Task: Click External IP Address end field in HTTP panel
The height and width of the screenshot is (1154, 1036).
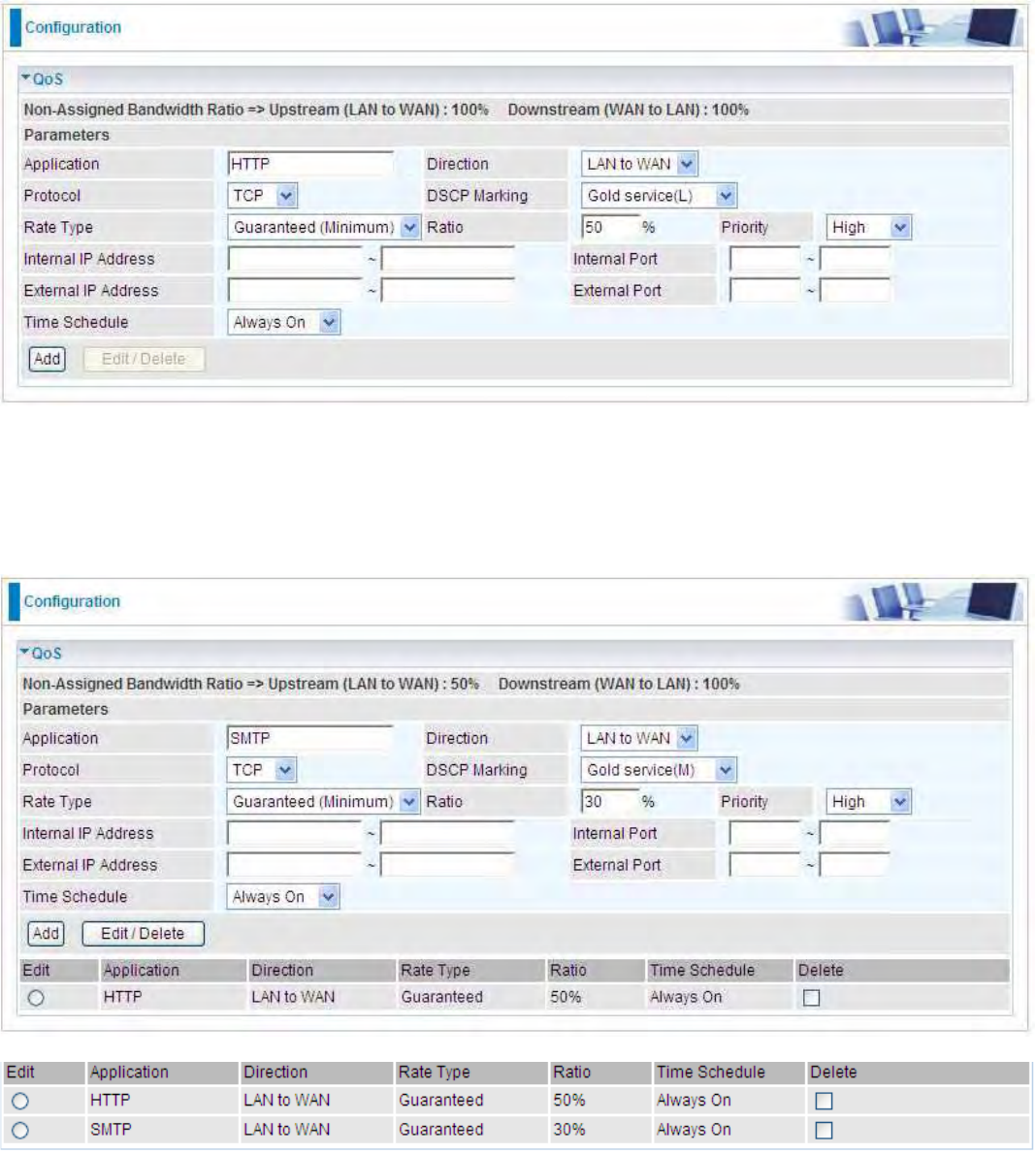Action: tap(448, 291)
